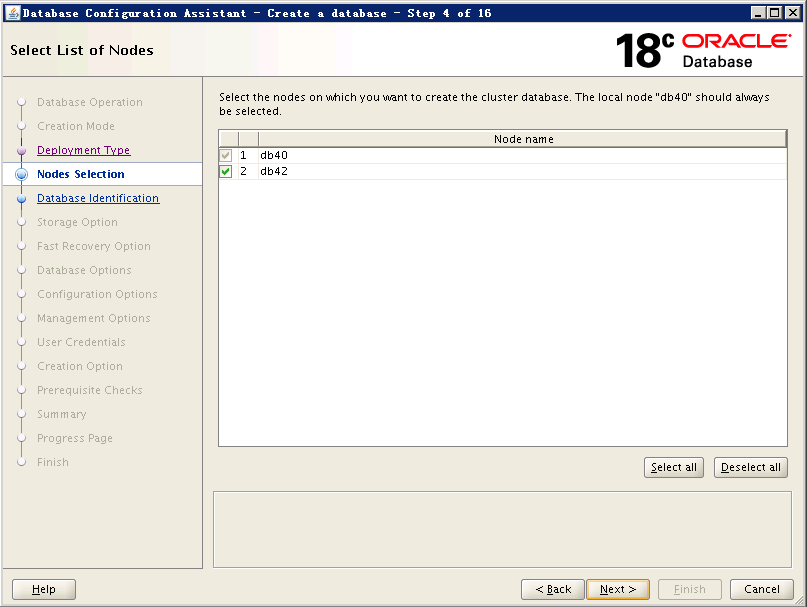Click the Database Operation step label
This screenshot has height=607, width=807.
90,102
